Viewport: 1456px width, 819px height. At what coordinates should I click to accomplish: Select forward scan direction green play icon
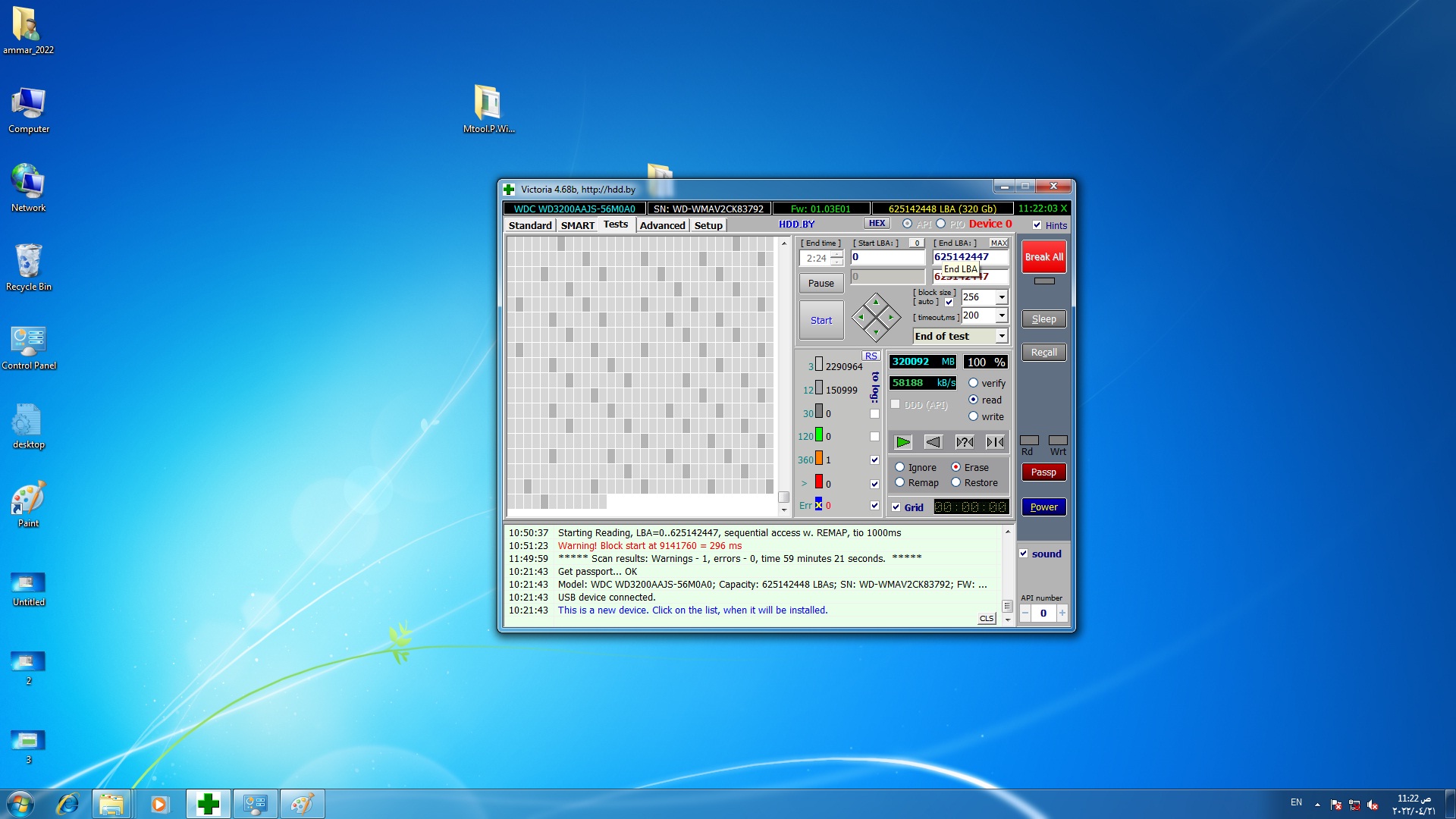903,442
